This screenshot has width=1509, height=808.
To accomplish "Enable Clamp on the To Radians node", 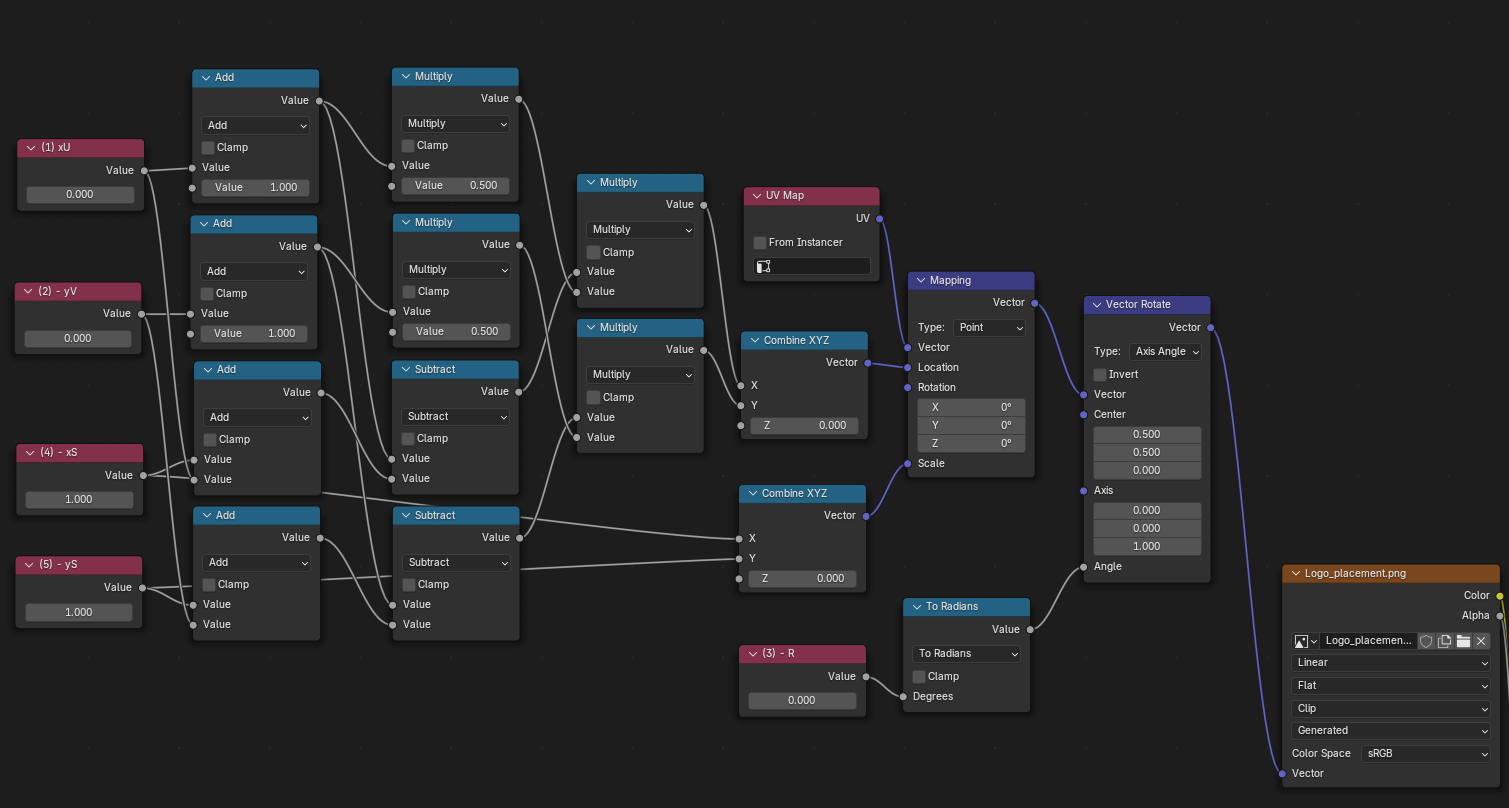I will 919,676.
